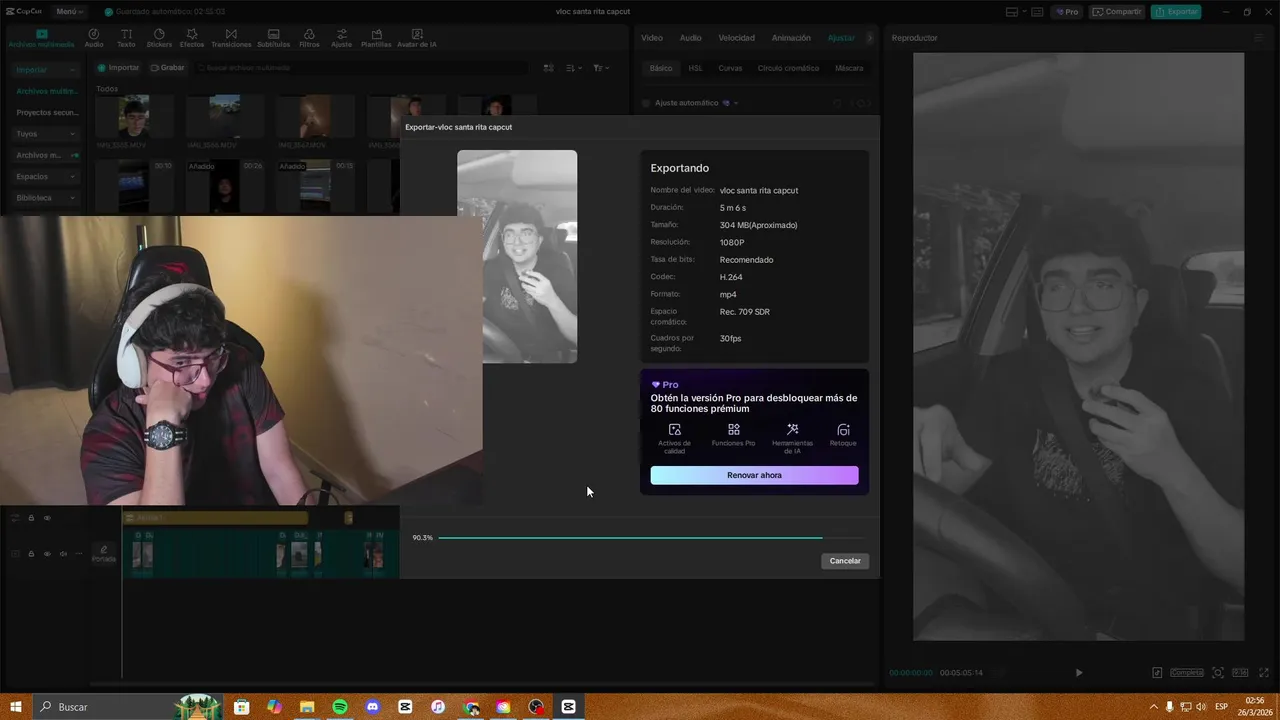Image resolution: width=1280 pixels, height=720 pixels.
Task: Open the Efectos panel
Action: (x=191, y=38)
